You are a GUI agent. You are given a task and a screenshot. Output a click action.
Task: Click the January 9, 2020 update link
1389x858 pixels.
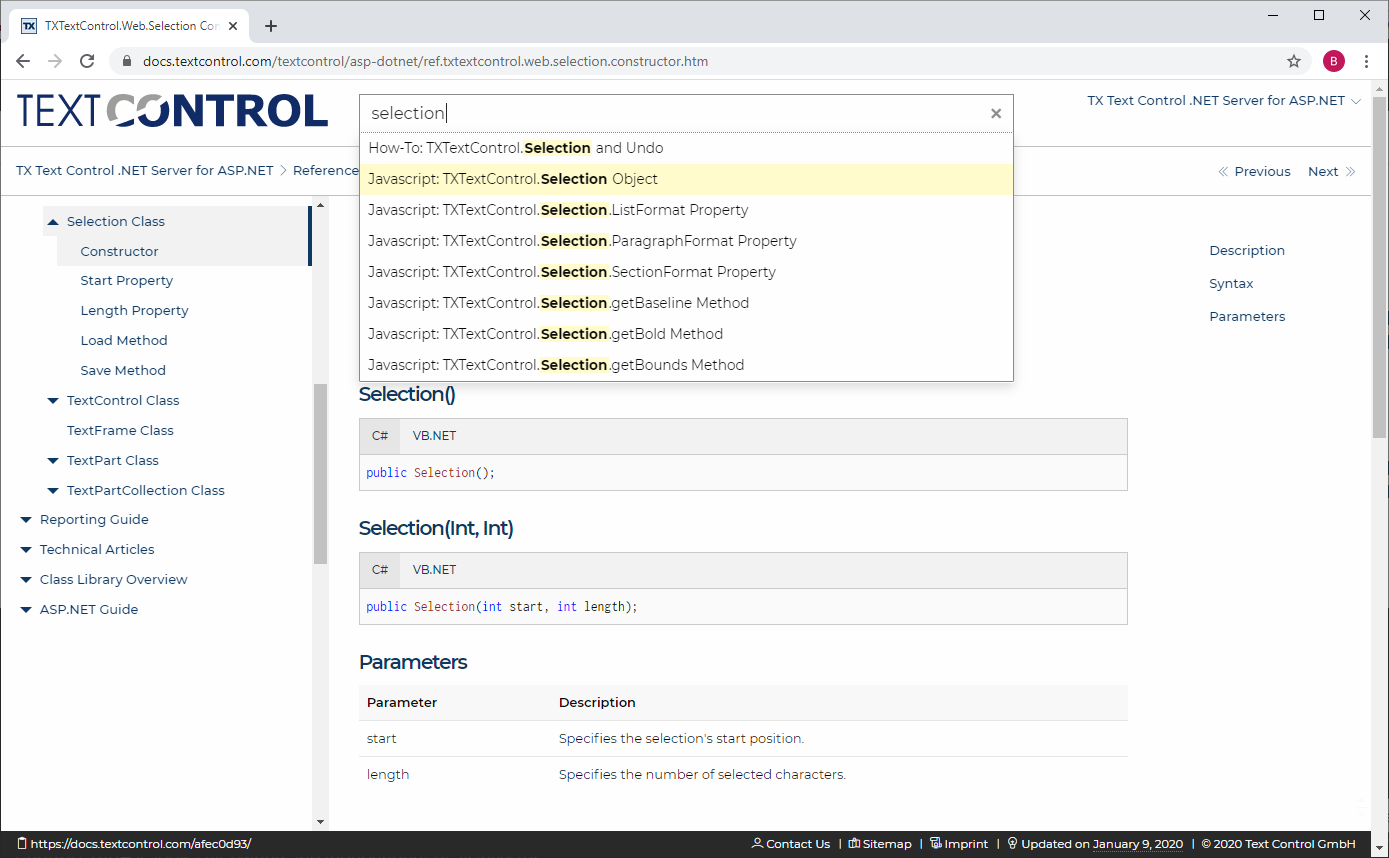coord(1137,844)
